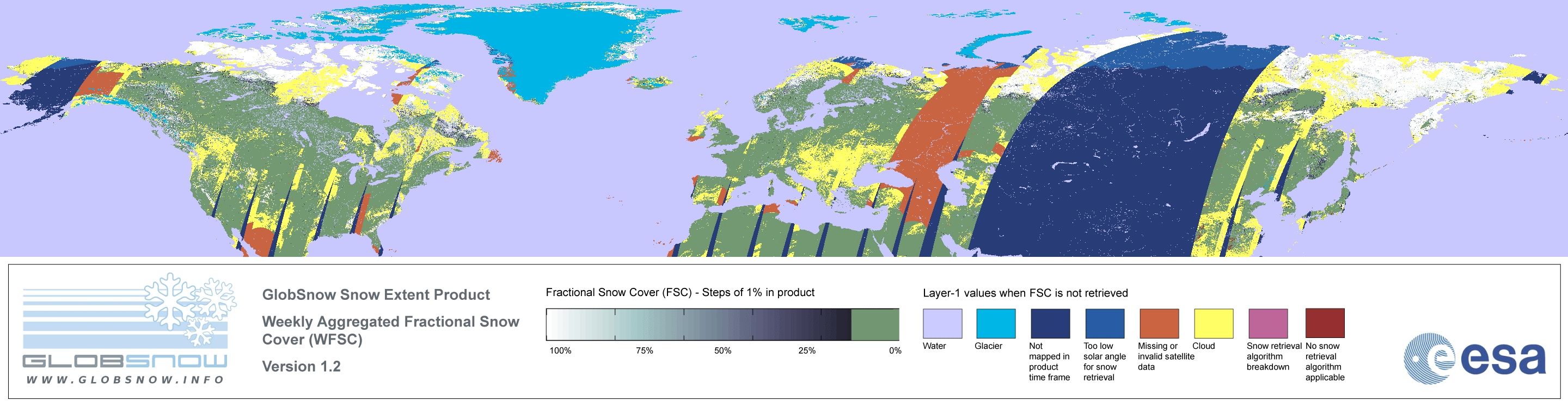Click the 25% scale label
Viewport: 1568px width, 406px height.
(806, 350)
